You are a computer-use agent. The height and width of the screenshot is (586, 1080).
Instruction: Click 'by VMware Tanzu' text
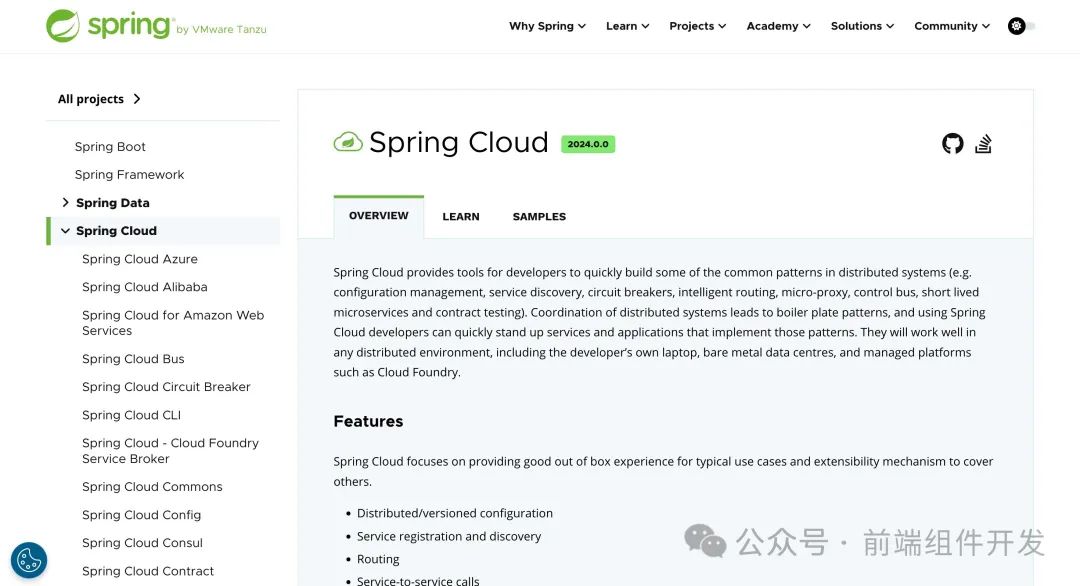(x=221, y=30)
